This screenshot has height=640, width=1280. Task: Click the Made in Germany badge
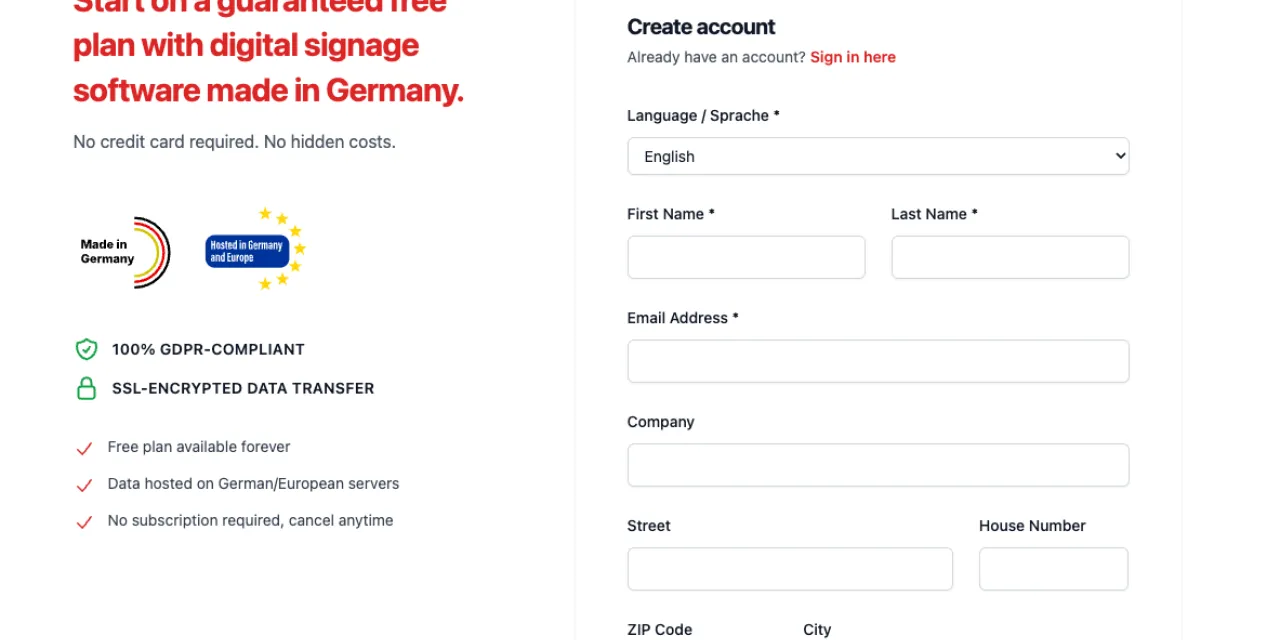click(125, 252)
